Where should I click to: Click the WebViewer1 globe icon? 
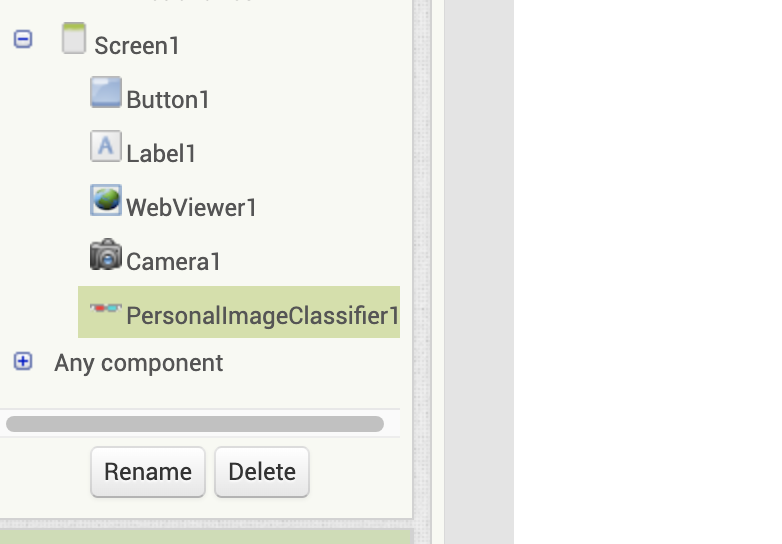[105, 200]
